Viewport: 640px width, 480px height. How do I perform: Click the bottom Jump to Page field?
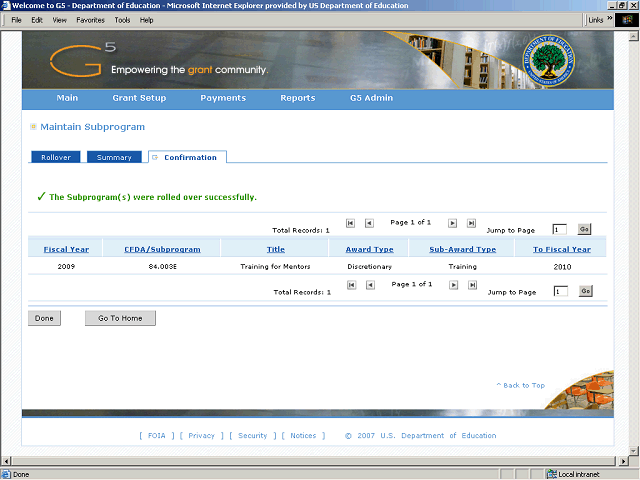561,291
